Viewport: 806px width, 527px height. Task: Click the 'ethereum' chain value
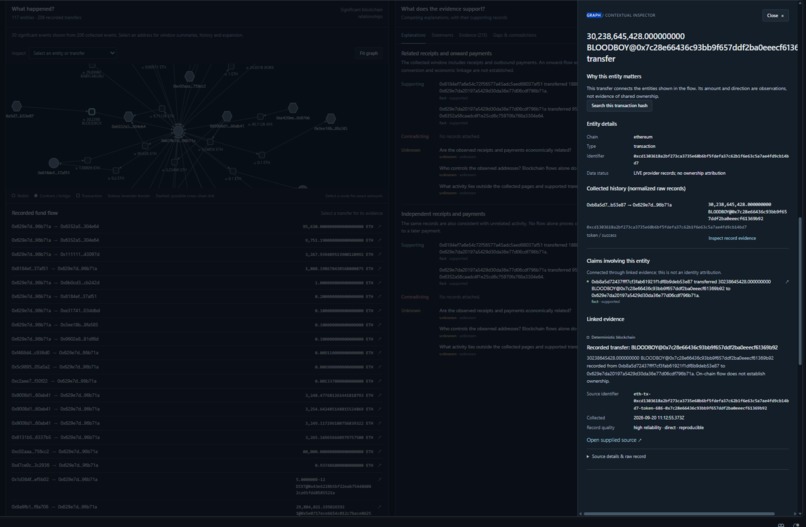(643, 137)
